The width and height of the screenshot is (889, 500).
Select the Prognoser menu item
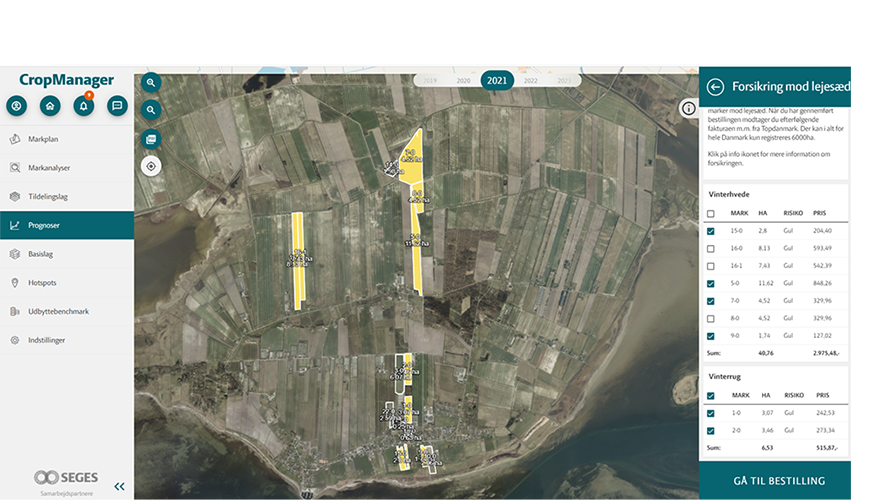(x=67, y=225)
